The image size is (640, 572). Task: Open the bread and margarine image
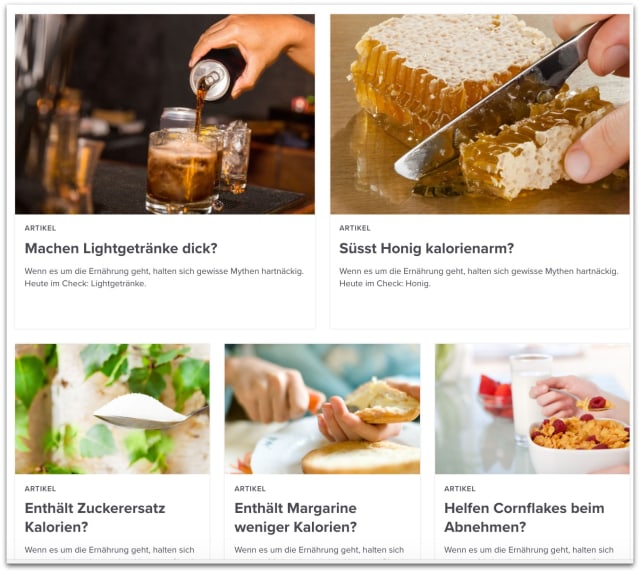[322, 409]
